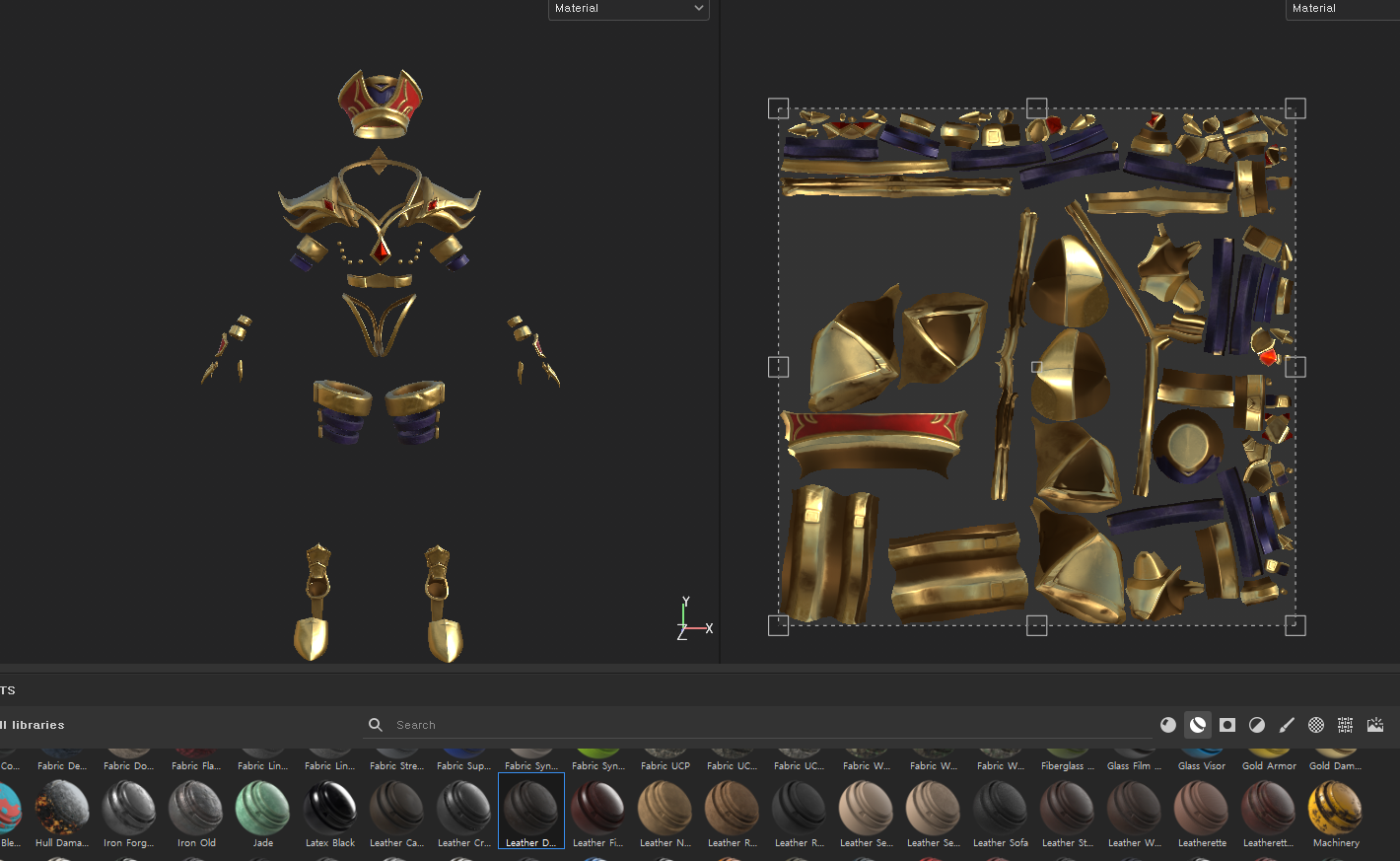Viewport: 1400px width, 861px height.
Task: Show the Smart masks asset filter
Action: point(1227,725)
